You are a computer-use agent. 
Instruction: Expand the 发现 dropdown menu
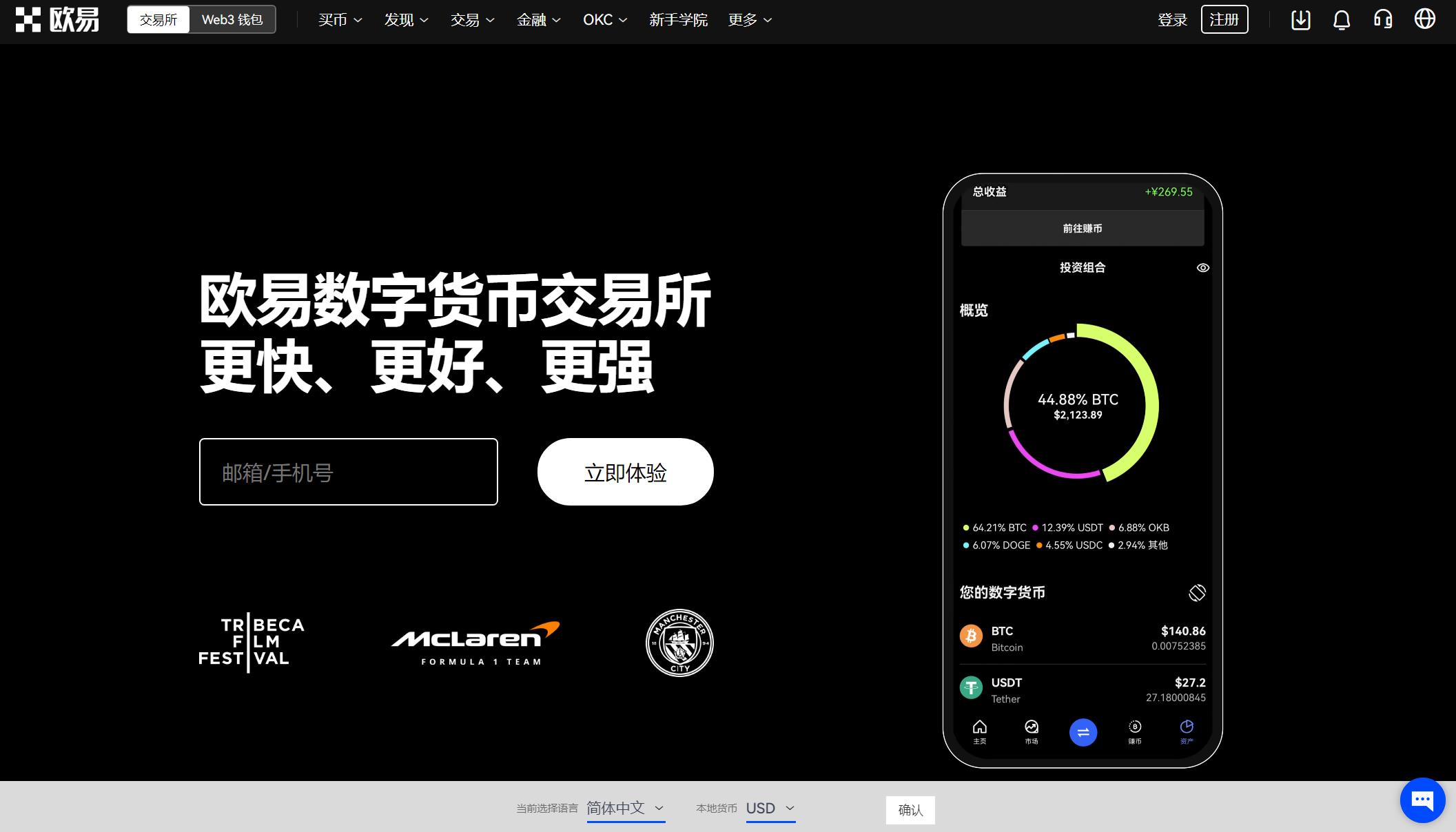pos(404,20)
